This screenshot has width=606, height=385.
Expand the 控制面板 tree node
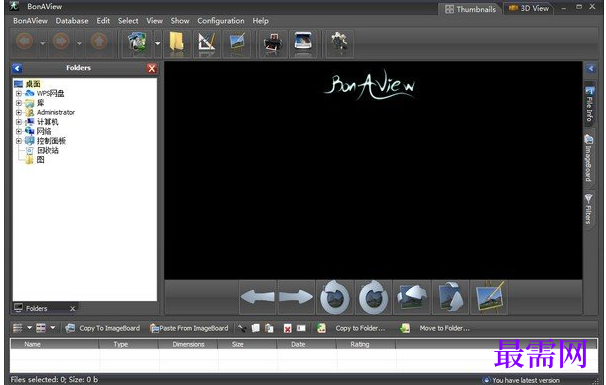[19, 141]
